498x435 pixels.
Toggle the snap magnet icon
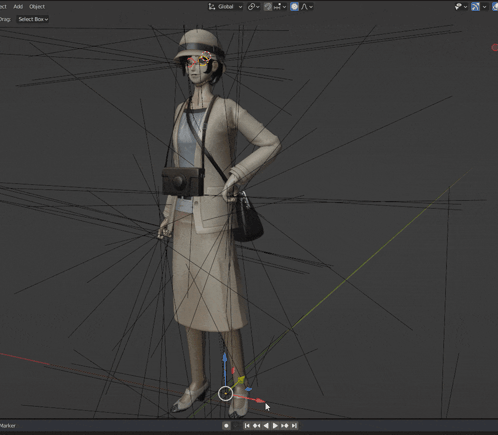[267, 7]
